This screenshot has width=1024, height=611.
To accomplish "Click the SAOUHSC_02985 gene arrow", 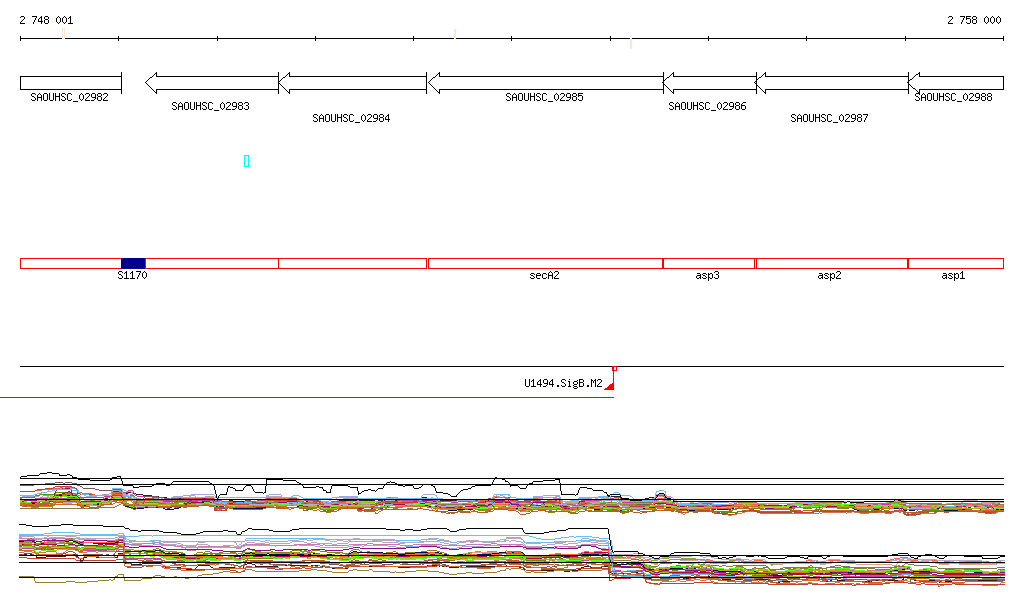I will click(545, 83).
